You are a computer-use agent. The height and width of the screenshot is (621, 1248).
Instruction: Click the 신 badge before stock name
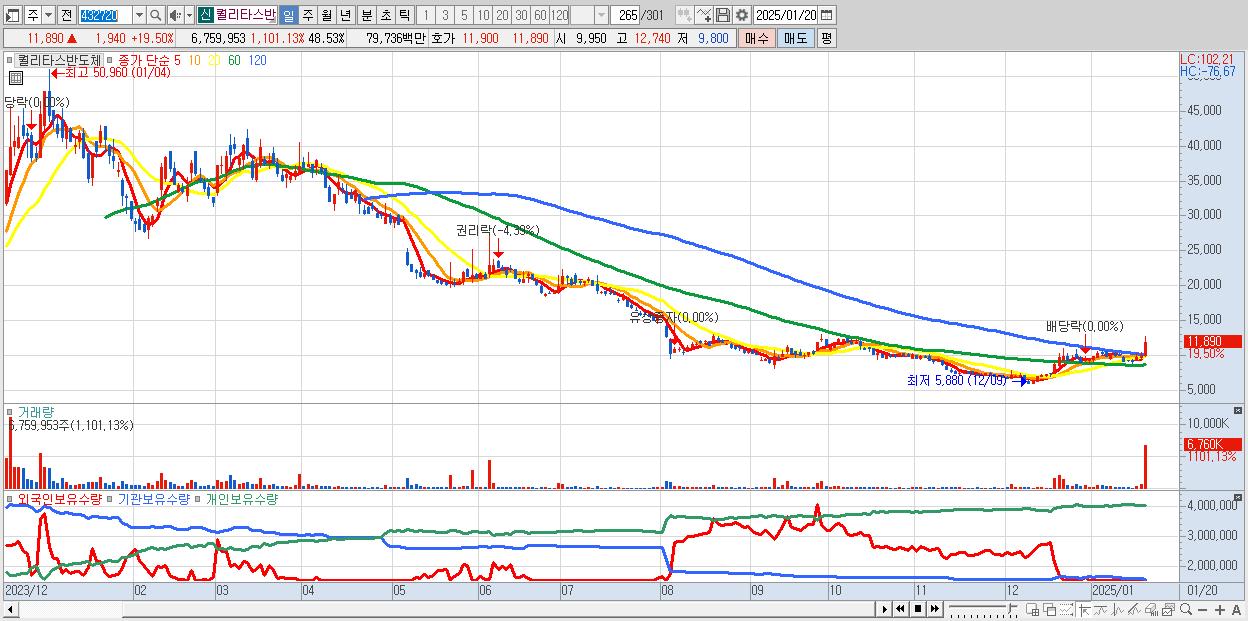[x=205, y=15]
